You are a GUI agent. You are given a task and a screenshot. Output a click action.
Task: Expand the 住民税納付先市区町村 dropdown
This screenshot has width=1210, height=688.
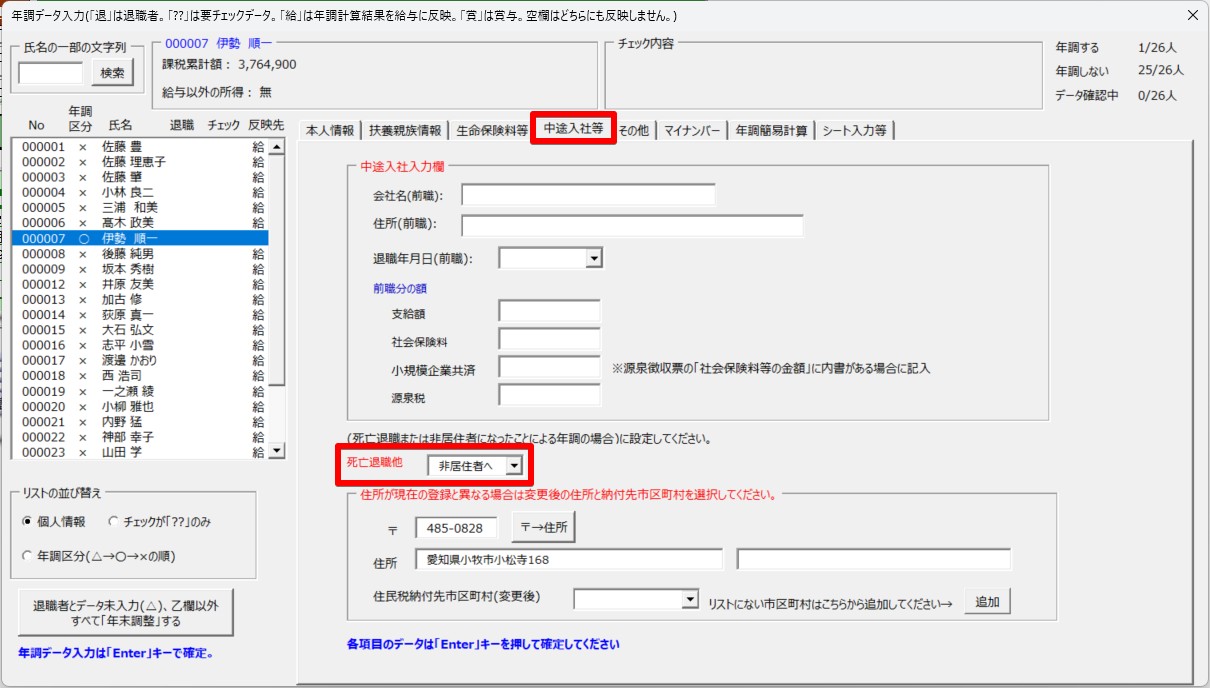689,599
